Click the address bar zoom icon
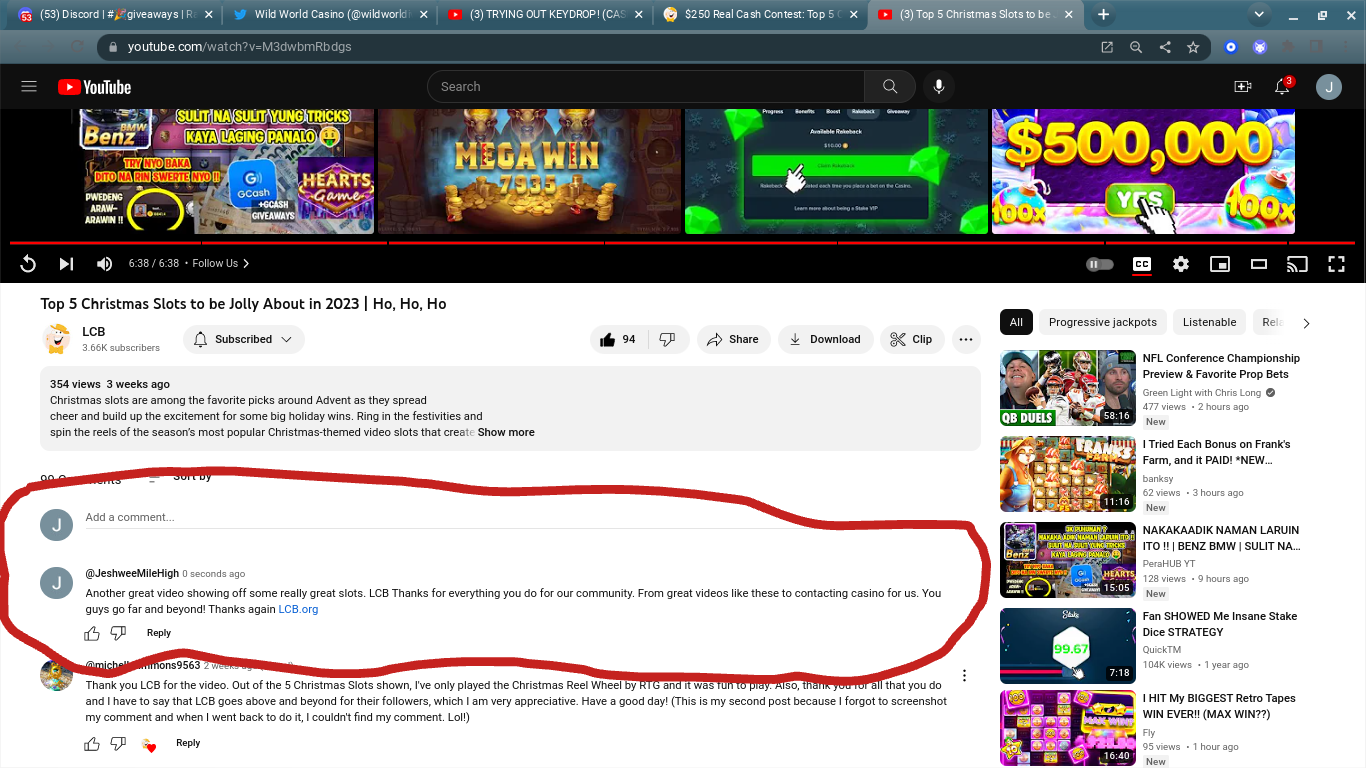This screenshot has width=1366, height=768. coord(1136,47)
